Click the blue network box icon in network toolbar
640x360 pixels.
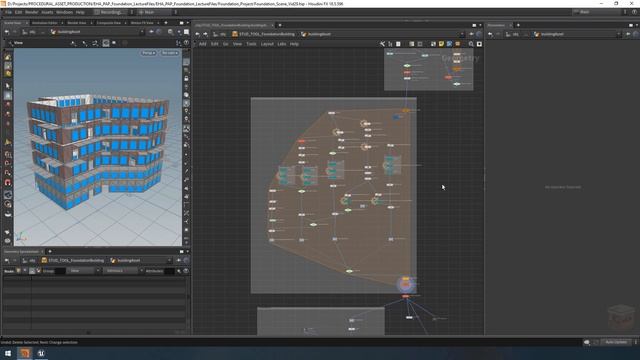[x=449, y=44]
